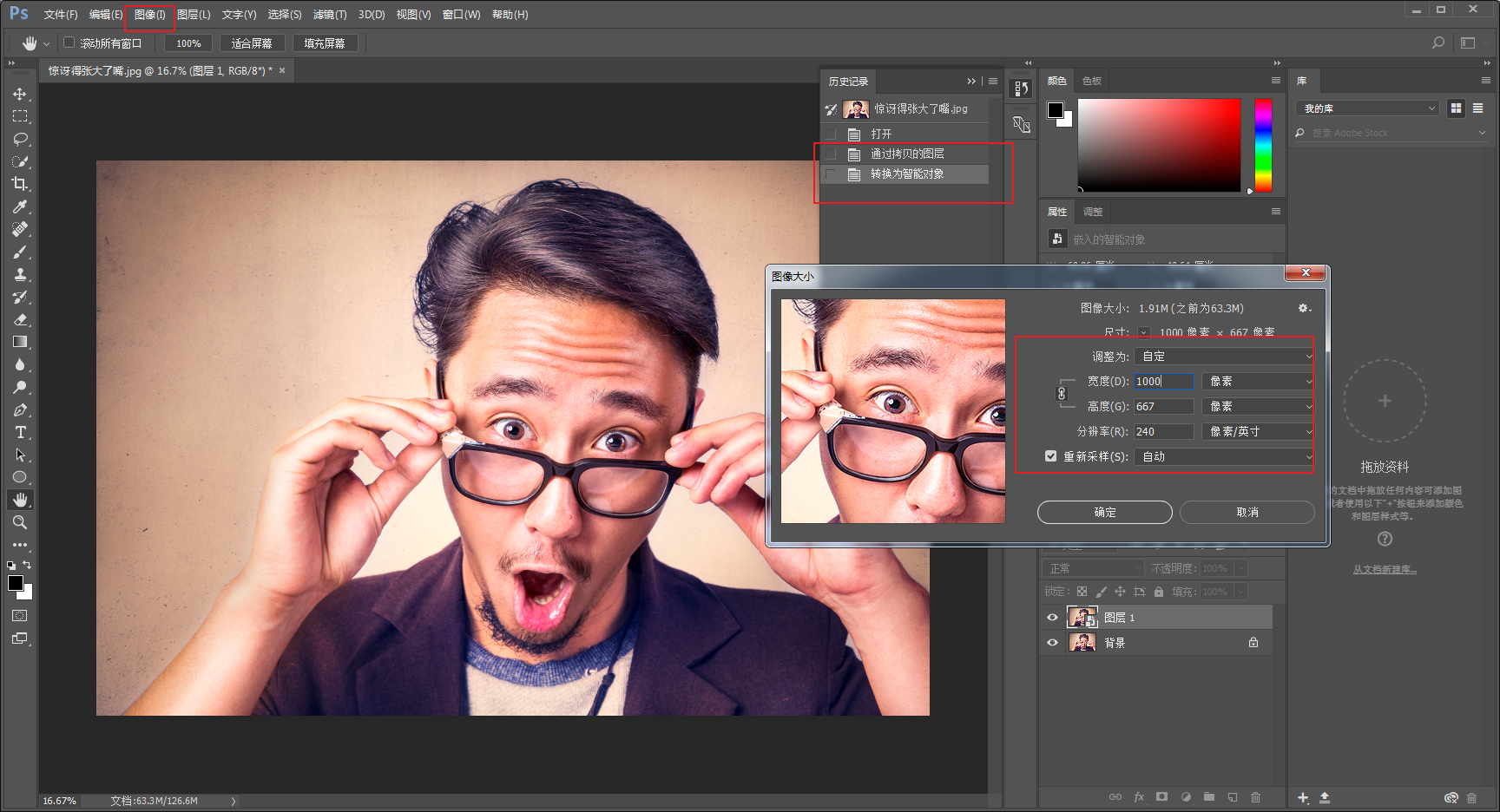
Task: Select the Eyedropper tool
Action: 20,206
